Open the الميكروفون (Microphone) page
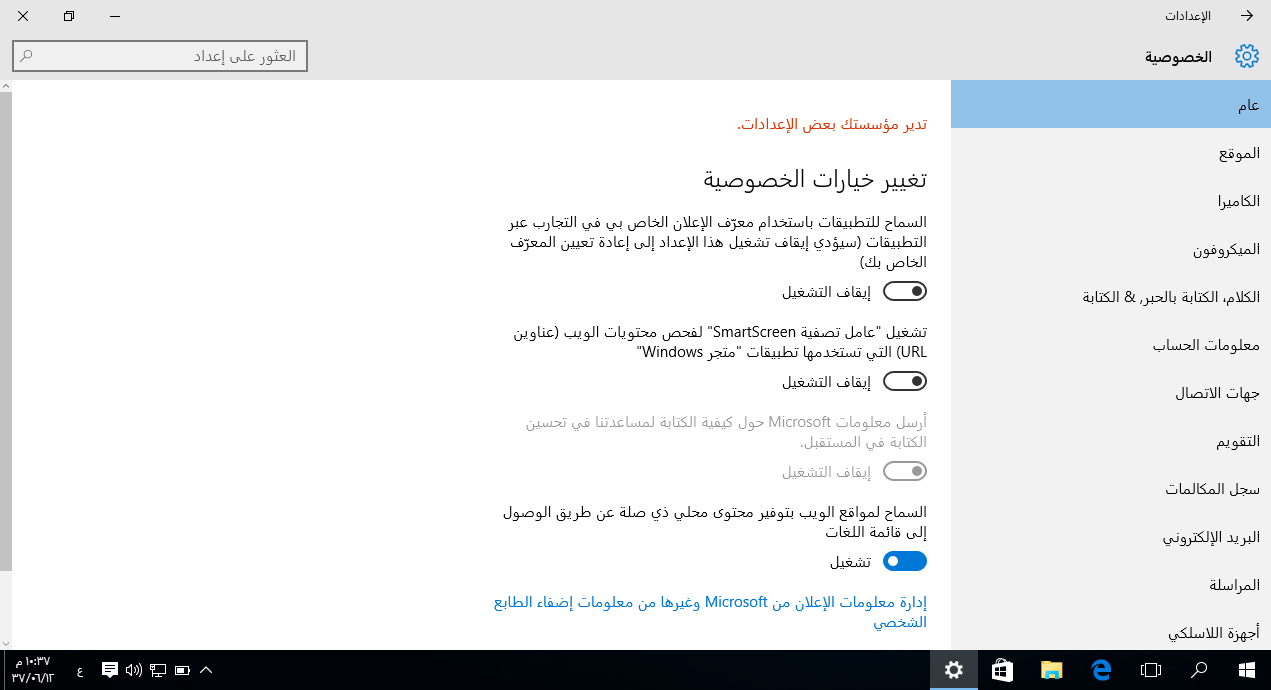 1111,249
